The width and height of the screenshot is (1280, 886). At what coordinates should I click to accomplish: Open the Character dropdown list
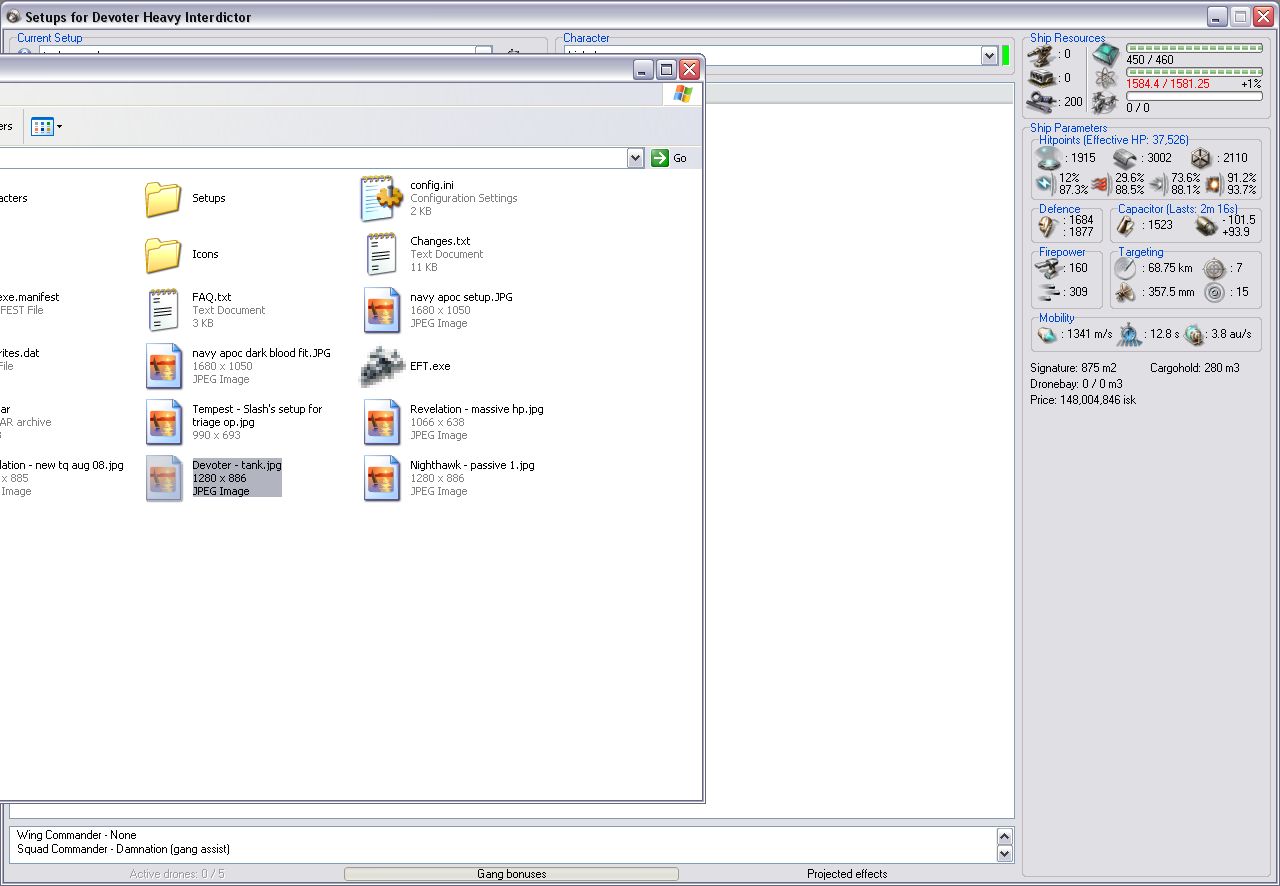click(x=989, y=56)
